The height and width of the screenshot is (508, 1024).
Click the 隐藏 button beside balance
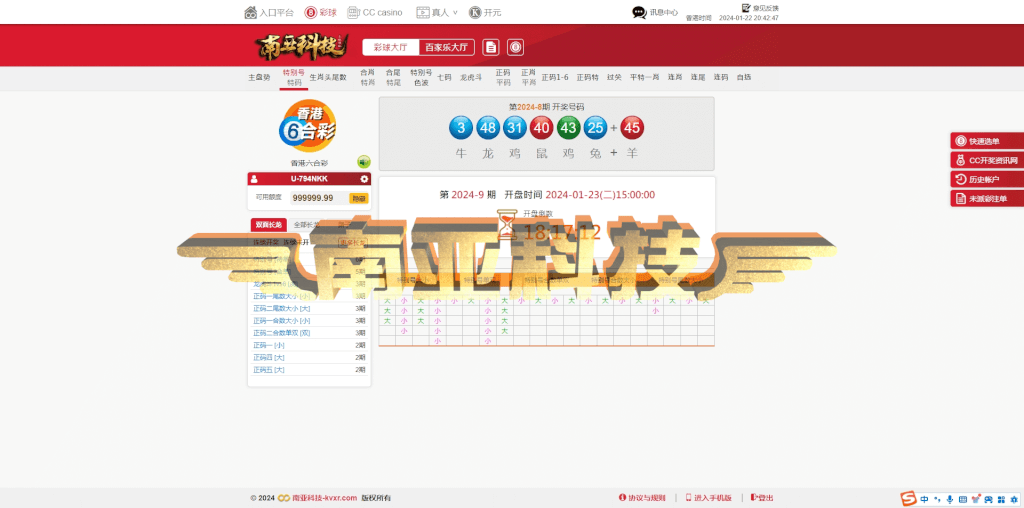pos(359,198)
